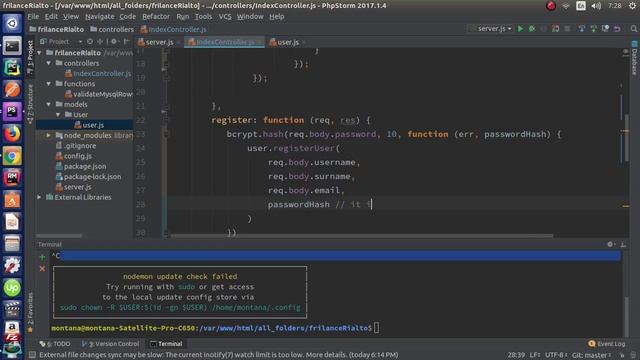Open the Terminal app in Ubuntu dock
This screenshot has height=360, width=640.
click(x=12, y=46)
